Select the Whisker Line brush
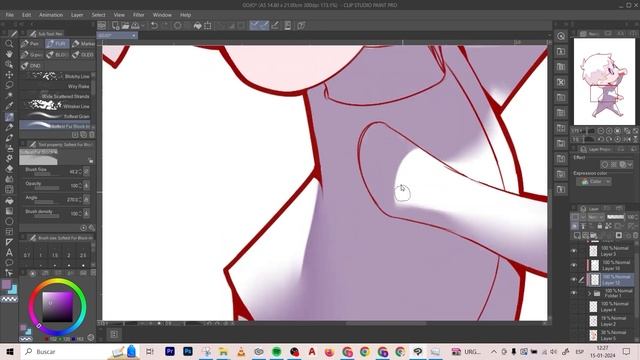 pyautogui.click(x=56, y=106)
